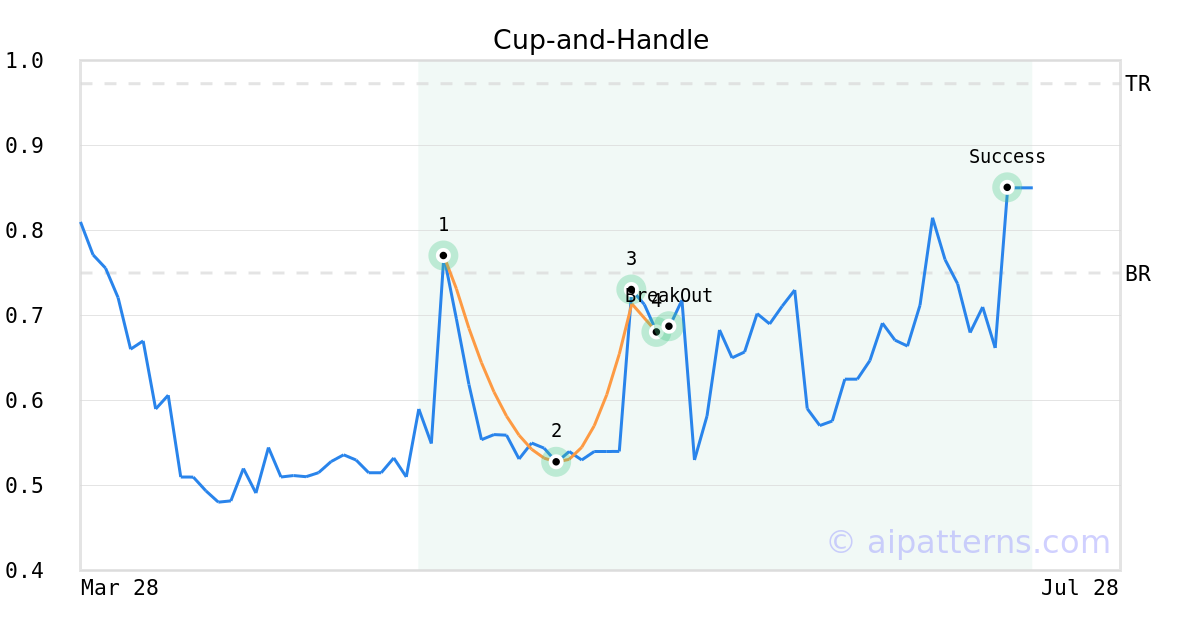
Task: Click the 0.6 y-axis label
Action: [24, 401]
